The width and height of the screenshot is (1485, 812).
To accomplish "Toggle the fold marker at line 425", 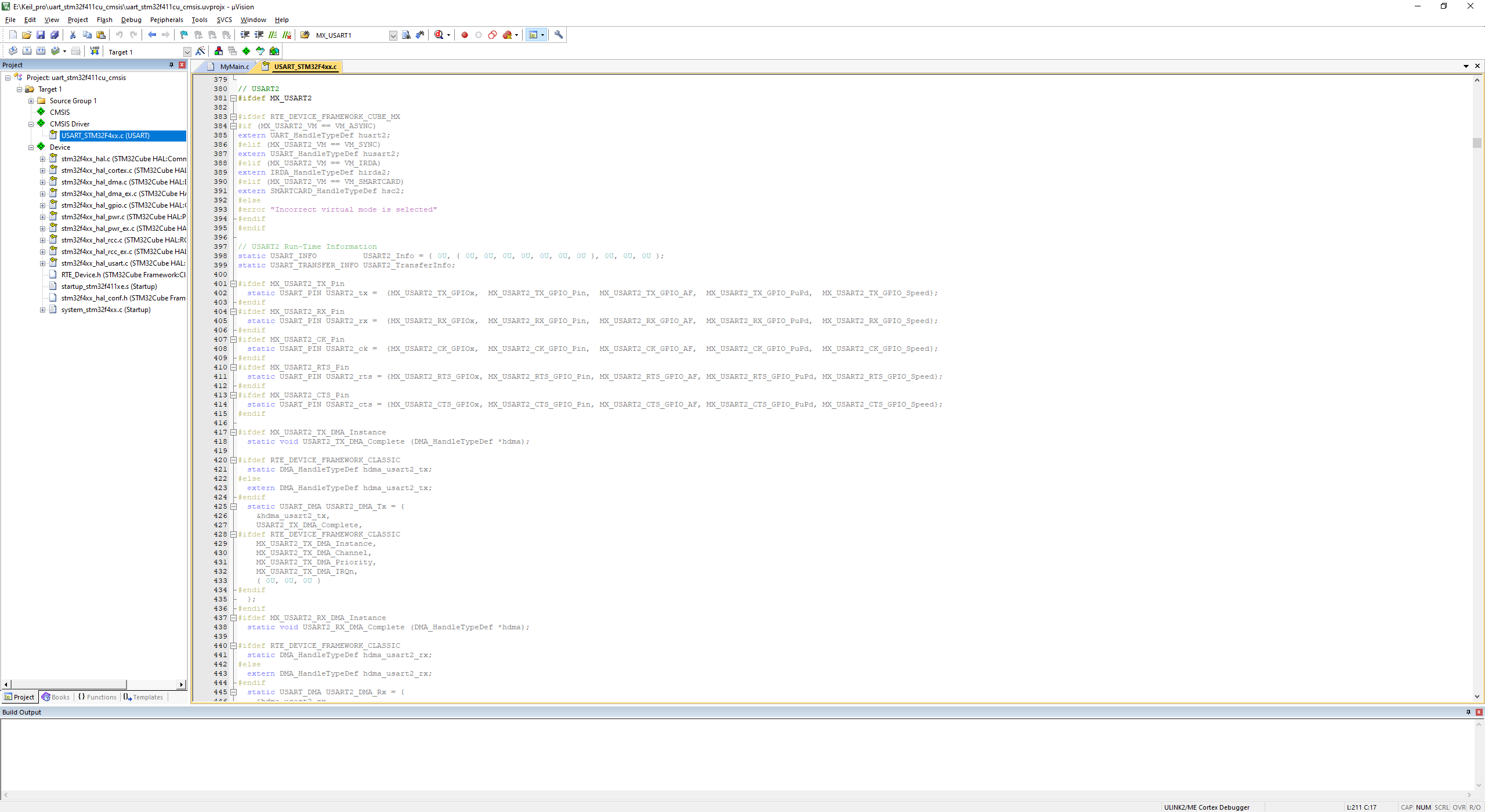I will pos(233,506).
